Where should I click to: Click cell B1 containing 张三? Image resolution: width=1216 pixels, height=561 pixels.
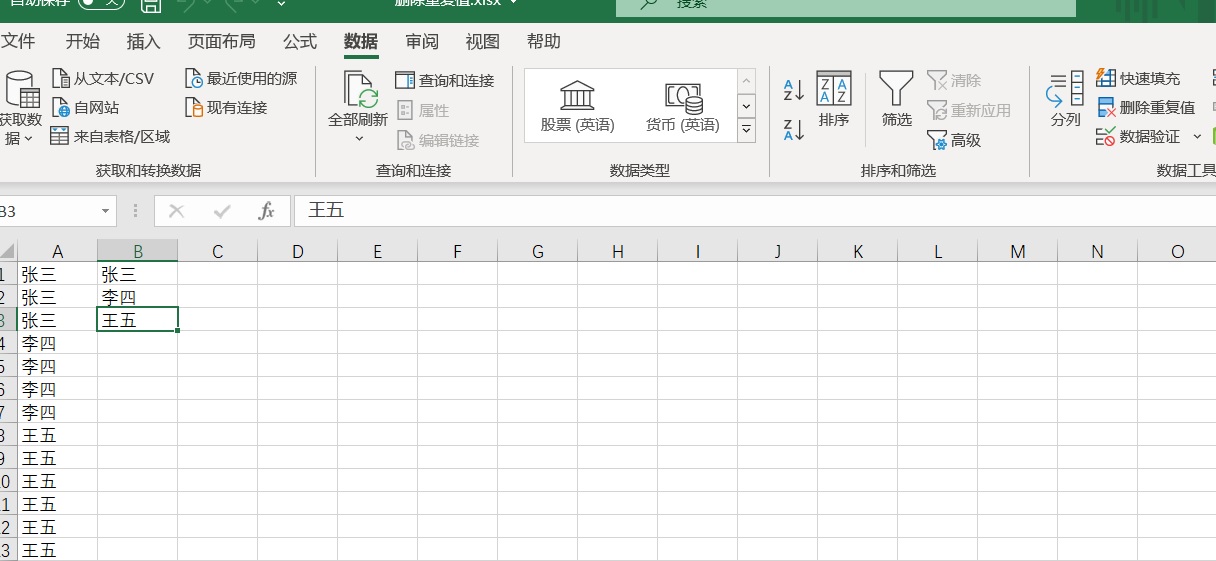pos(138,274)
